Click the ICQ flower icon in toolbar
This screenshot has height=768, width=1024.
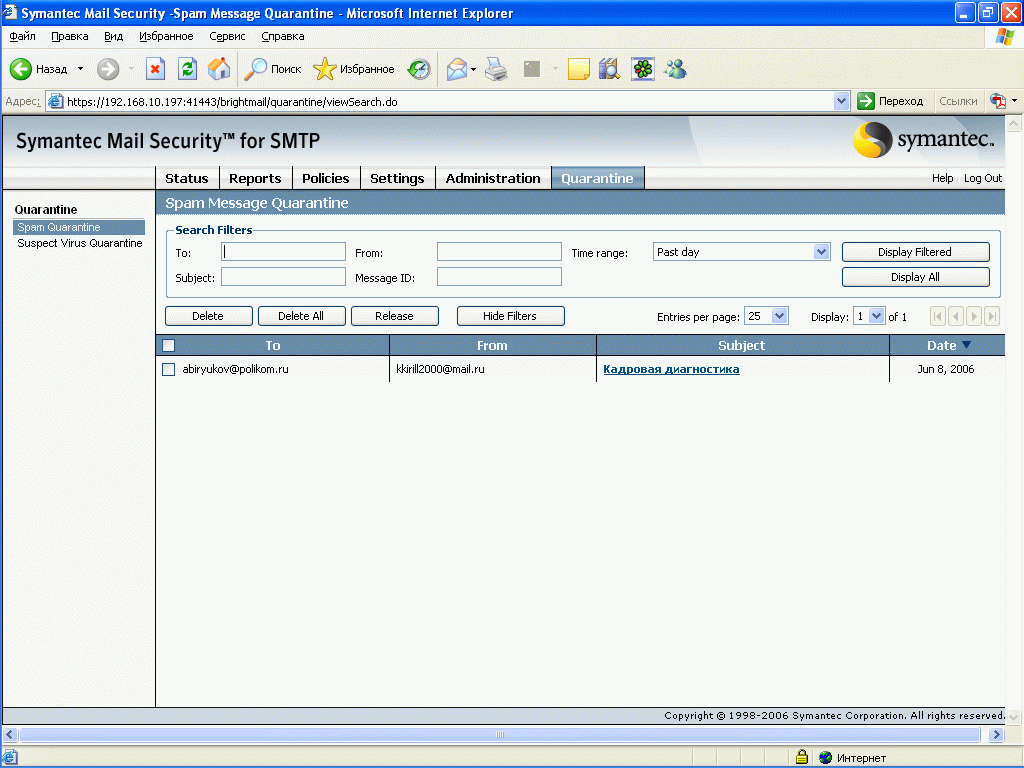pyautogui.click(x=642, y=69)
